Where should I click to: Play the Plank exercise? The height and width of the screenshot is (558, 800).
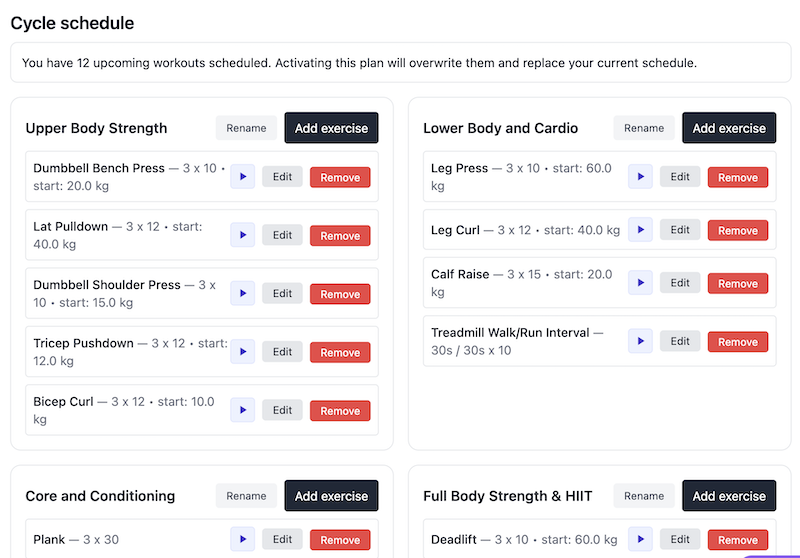click(x=242, y=539)
